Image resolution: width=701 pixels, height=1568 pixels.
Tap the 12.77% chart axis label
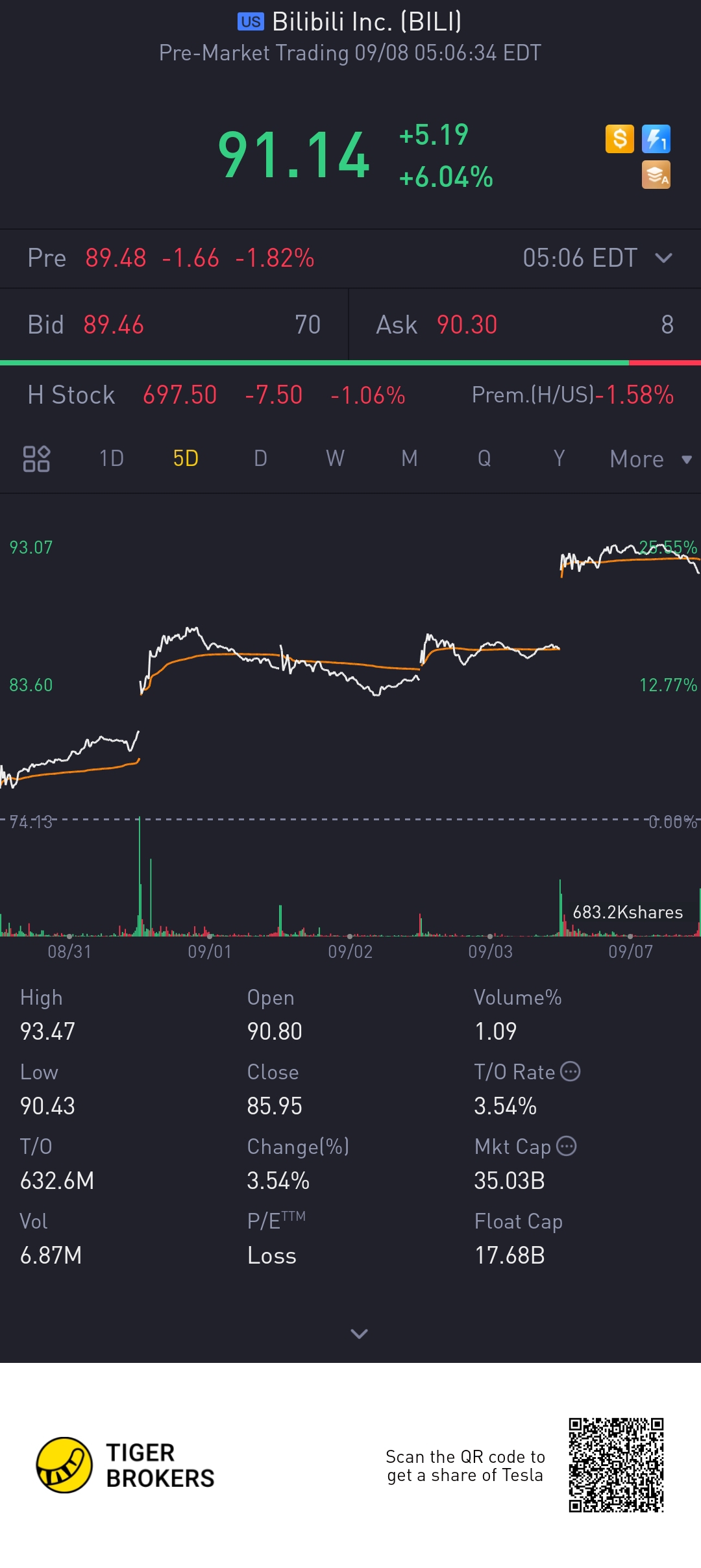[x=668, y=685]
